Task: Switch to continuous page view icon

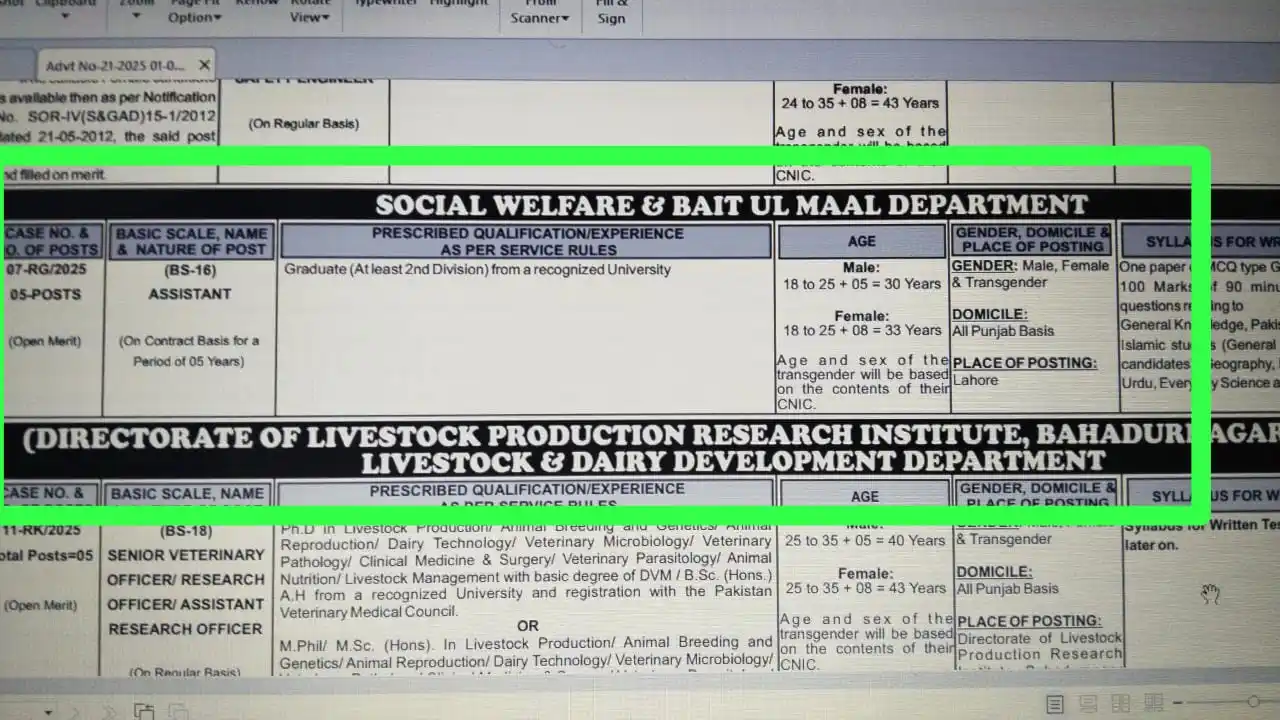Action: [x=1088, y=704]
